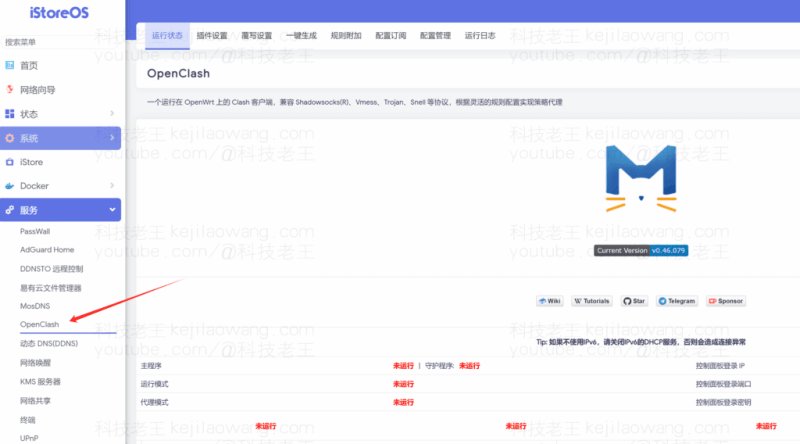The width and height of the screenshot is (800, 444).
Task: Click the 首页 home icon
Action: pyautogui.click(x=10, y=65)
